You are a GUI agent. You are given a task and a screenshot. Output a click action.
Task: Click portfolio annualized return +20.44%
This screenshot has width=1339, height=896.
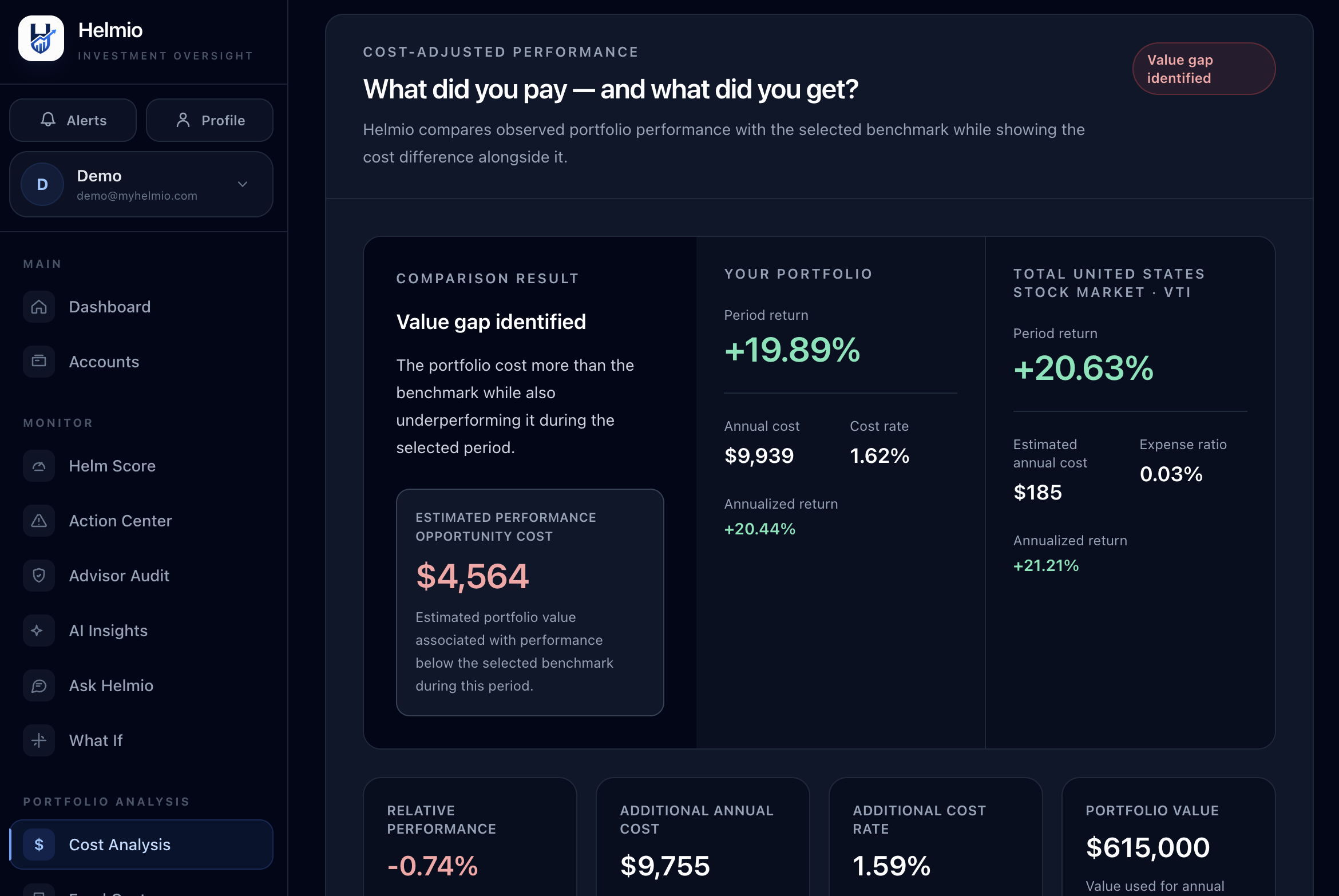[760, 529]
